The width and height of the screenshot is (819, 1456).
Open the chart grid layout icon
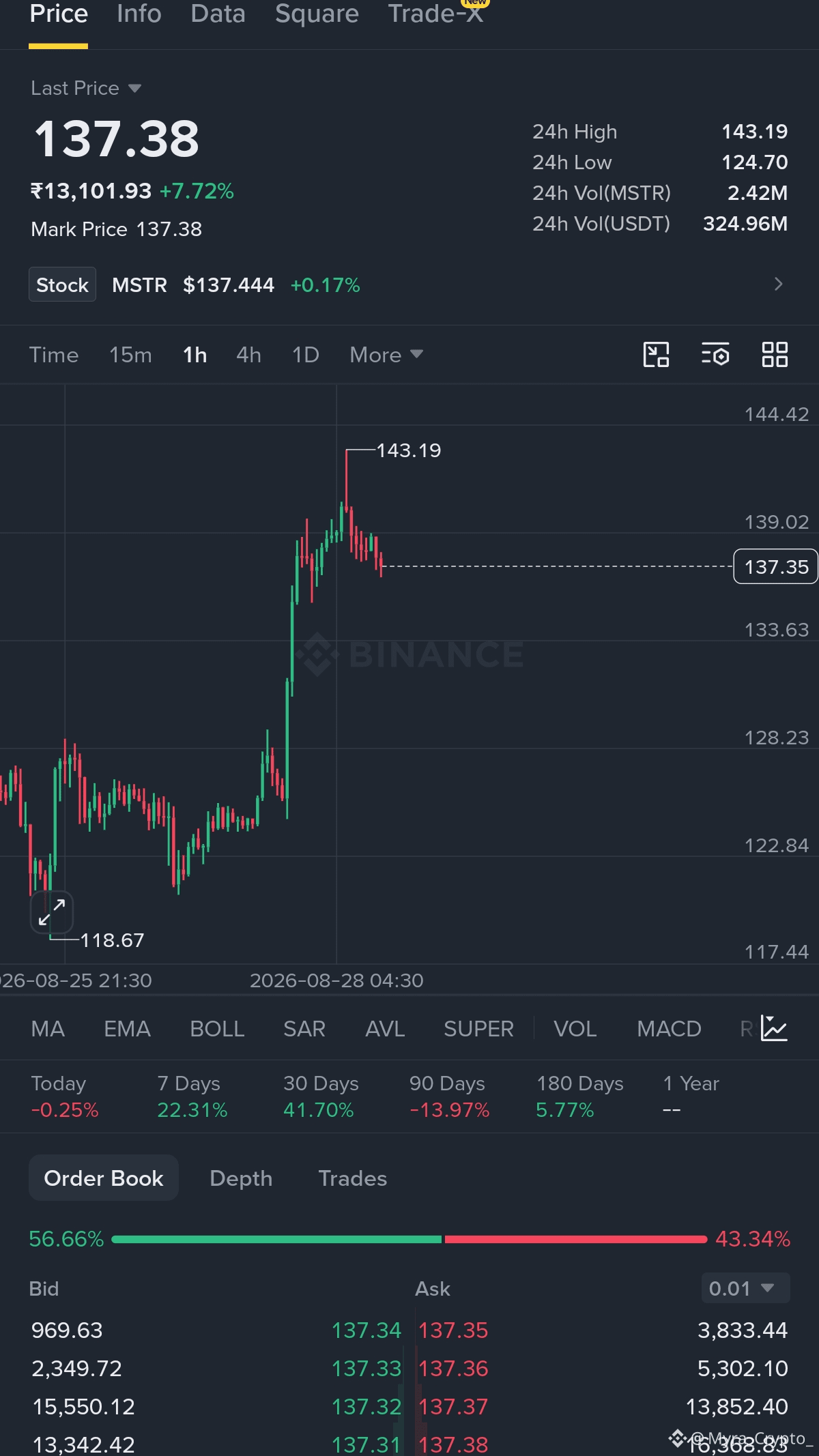[x=775, y=355]
